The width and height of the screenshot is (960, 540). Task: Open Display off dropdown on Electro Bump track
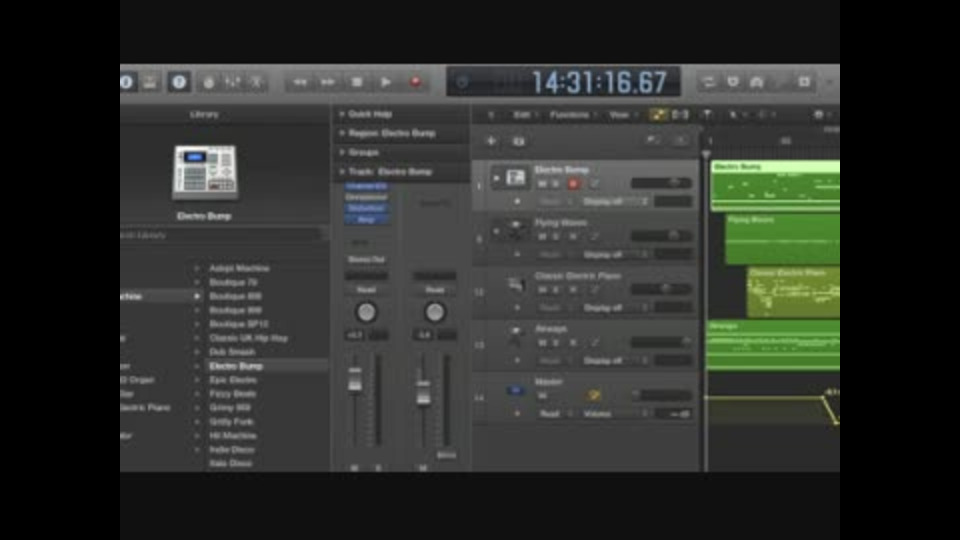[615, 201]
